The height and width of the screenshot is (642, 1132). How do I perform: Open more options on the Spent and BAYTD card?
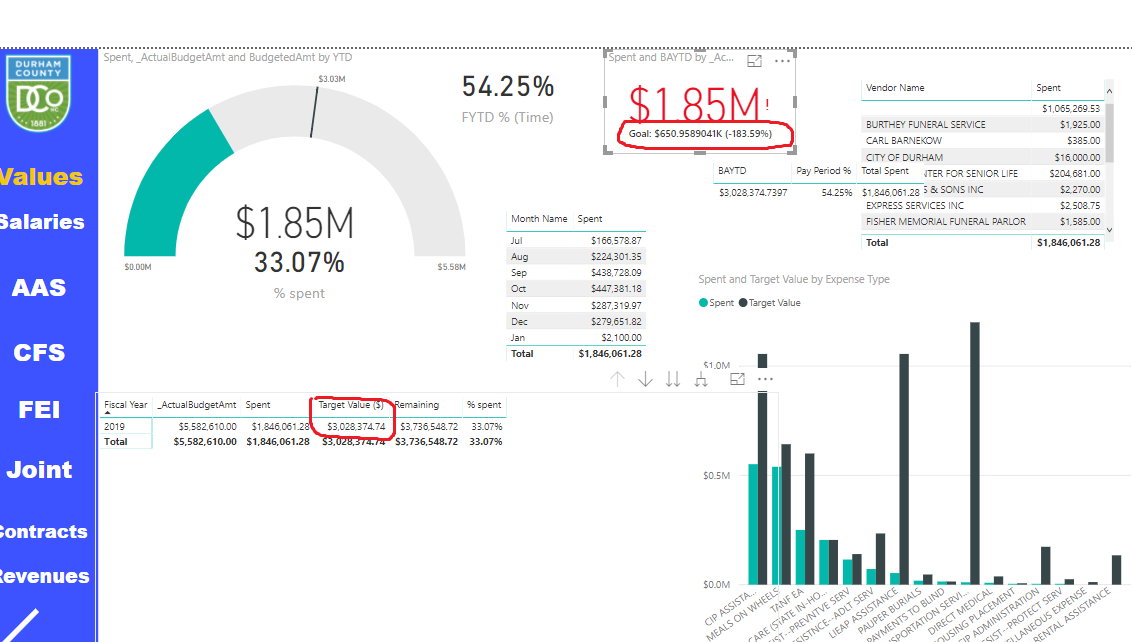tap(783, 61)
